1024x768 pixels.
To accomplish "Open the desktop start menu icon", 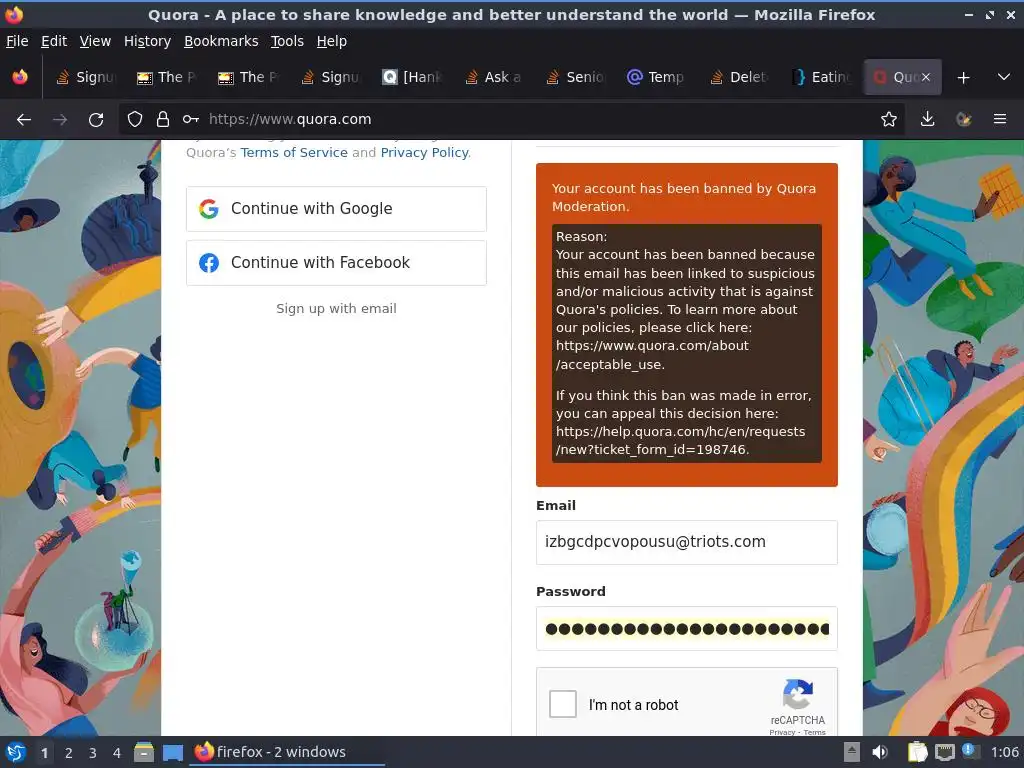I will pyautogui.click(x=15, y=752).
